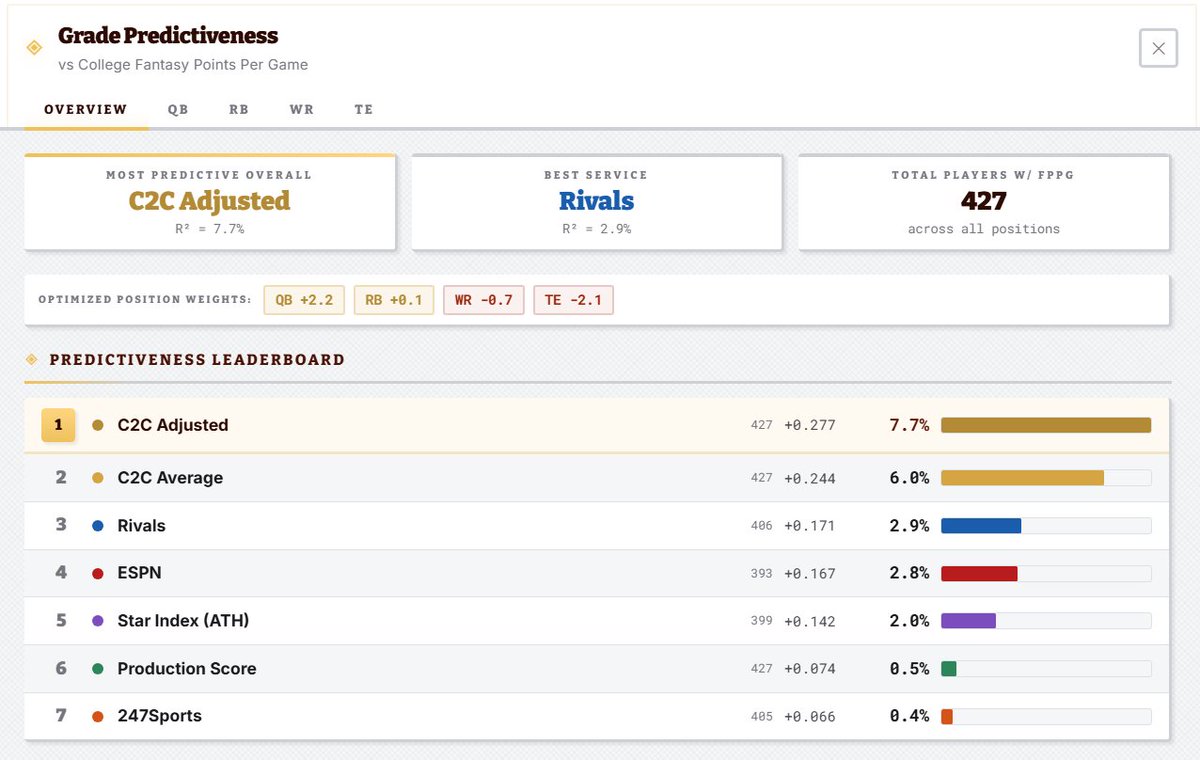Click the 0.5% value
The height and width of the screenshot is (760, 1200).
(909, 669)
